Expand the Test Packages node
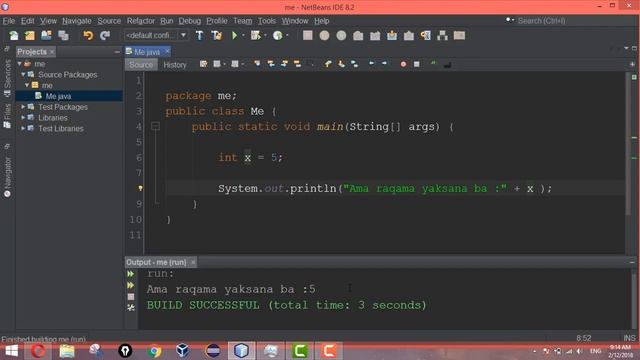This screenshot has width=640, height=360. tap(23, 107)
